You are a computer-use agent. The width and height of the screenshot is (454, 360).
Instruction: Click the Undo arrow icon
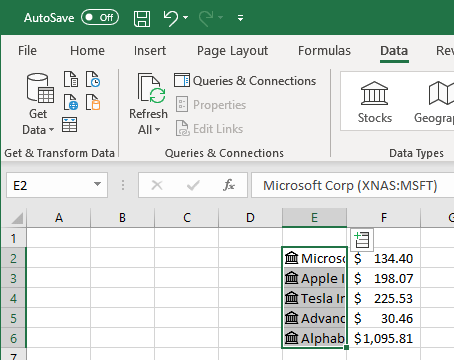click(x=171, y=18)
